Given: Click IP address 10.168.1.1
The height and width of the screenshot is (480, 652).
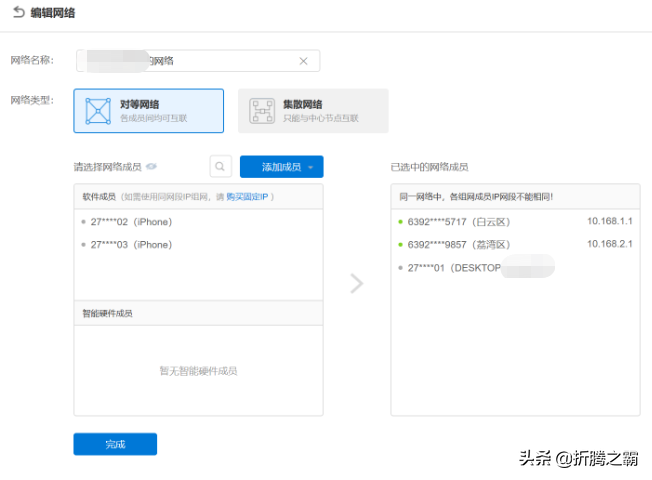Looking at the screenshot, I should coord(610,221).
